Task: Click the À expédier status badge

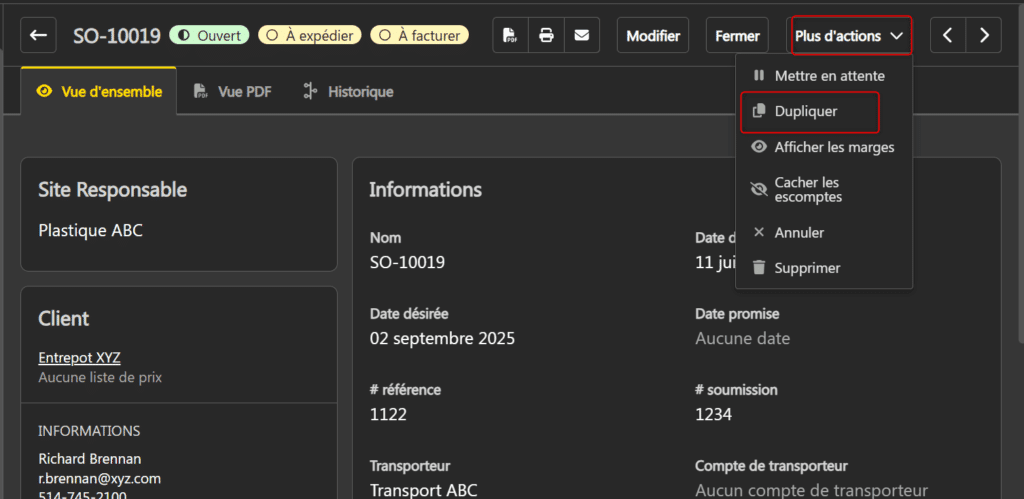Action: (x=310, y=36)
